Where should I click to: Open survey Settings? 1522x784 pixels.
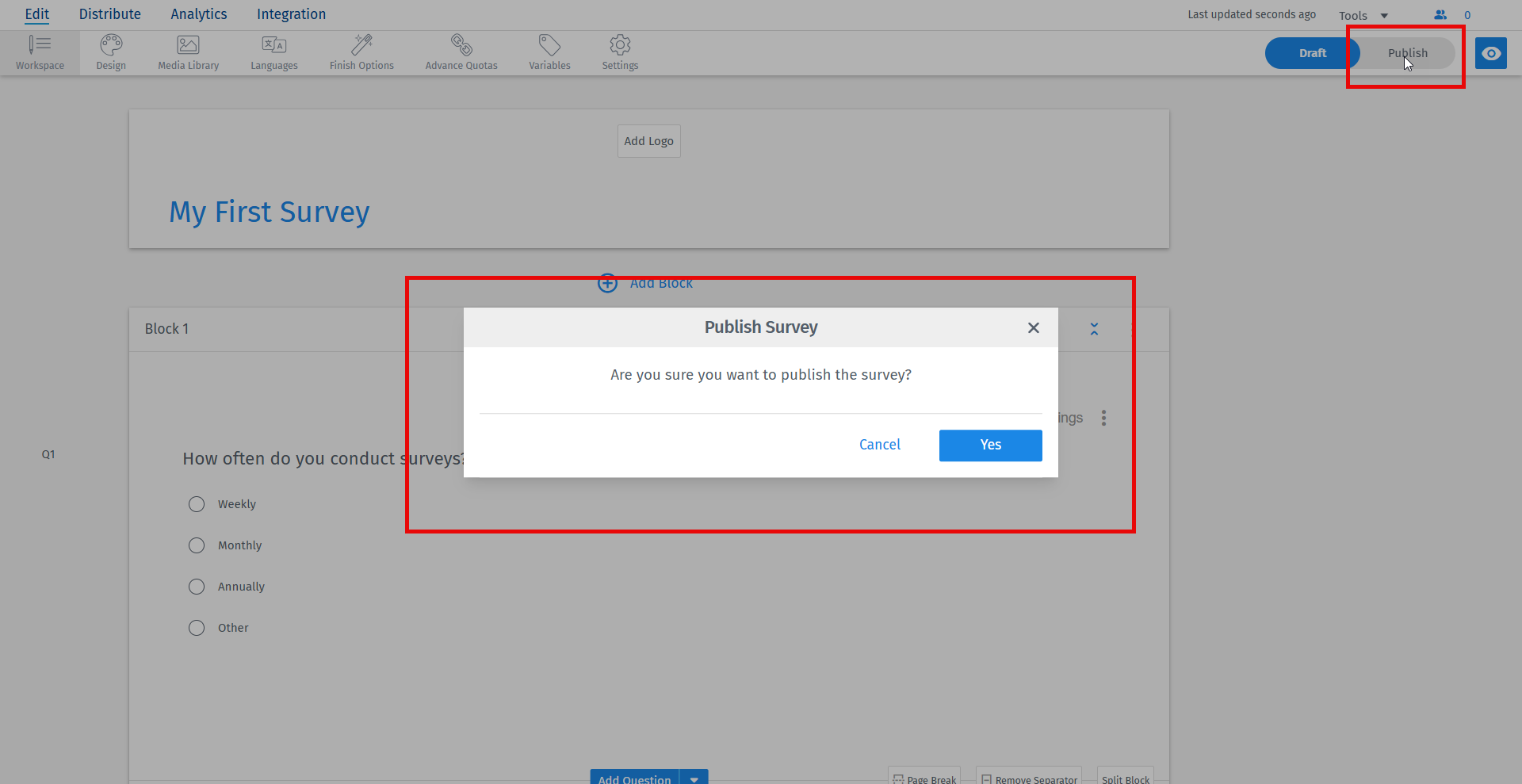point(619,52)
